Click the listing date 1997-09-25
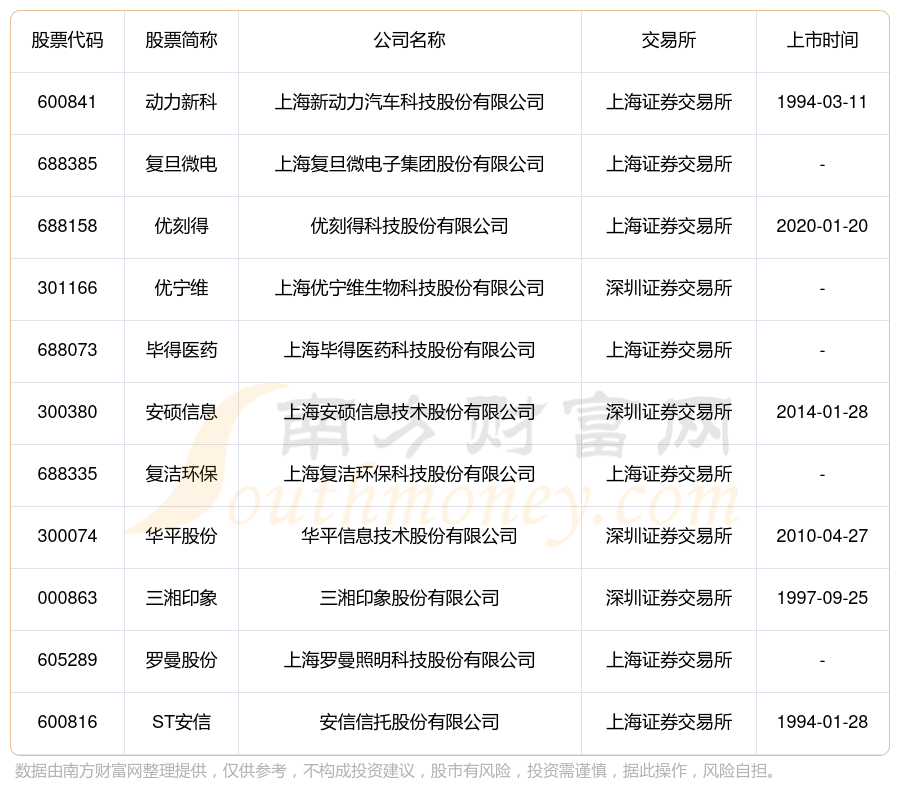The height and width of the screenshot is (800, 900). [x=822, y=598]
